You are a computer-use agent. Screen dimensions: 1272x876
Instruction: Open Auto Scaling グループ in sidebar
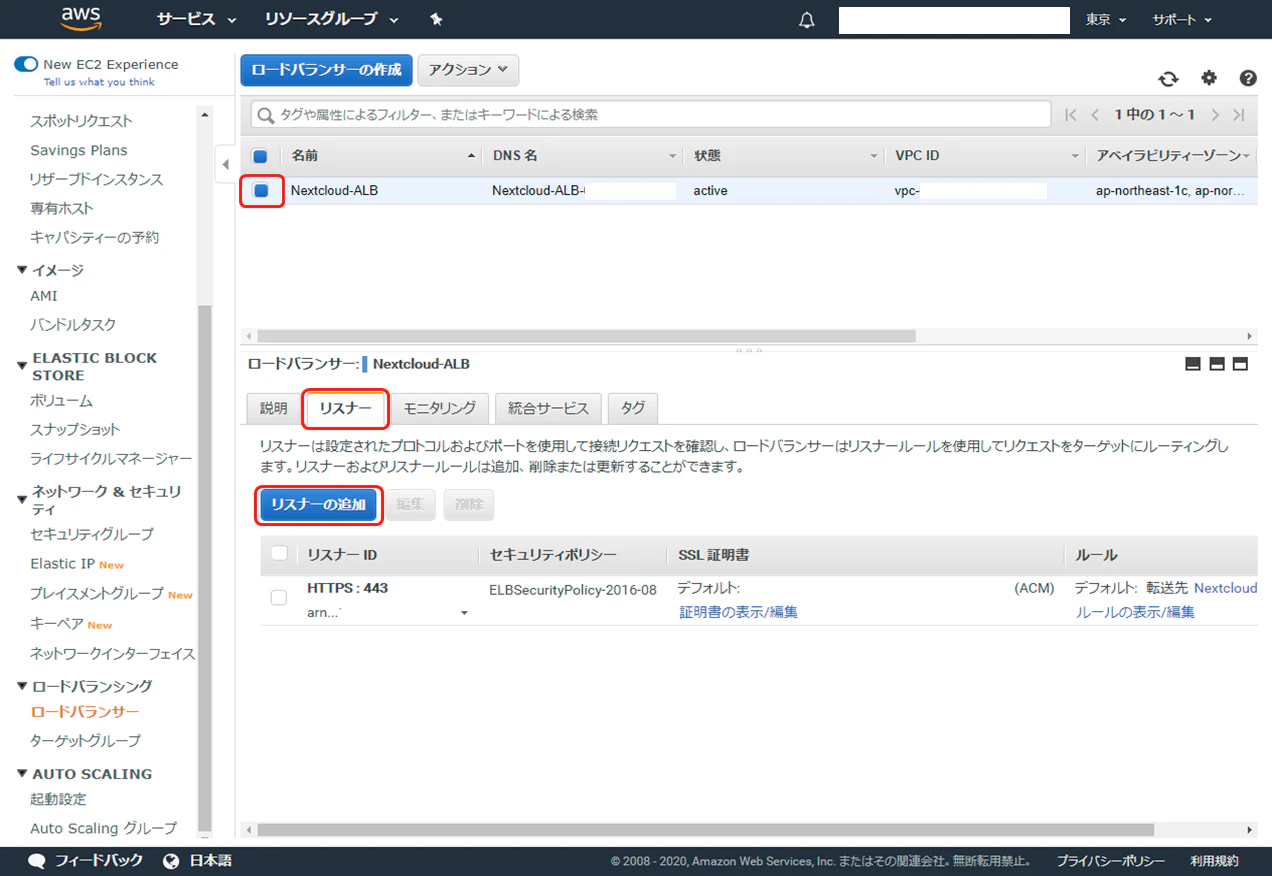tap(103, 828)
